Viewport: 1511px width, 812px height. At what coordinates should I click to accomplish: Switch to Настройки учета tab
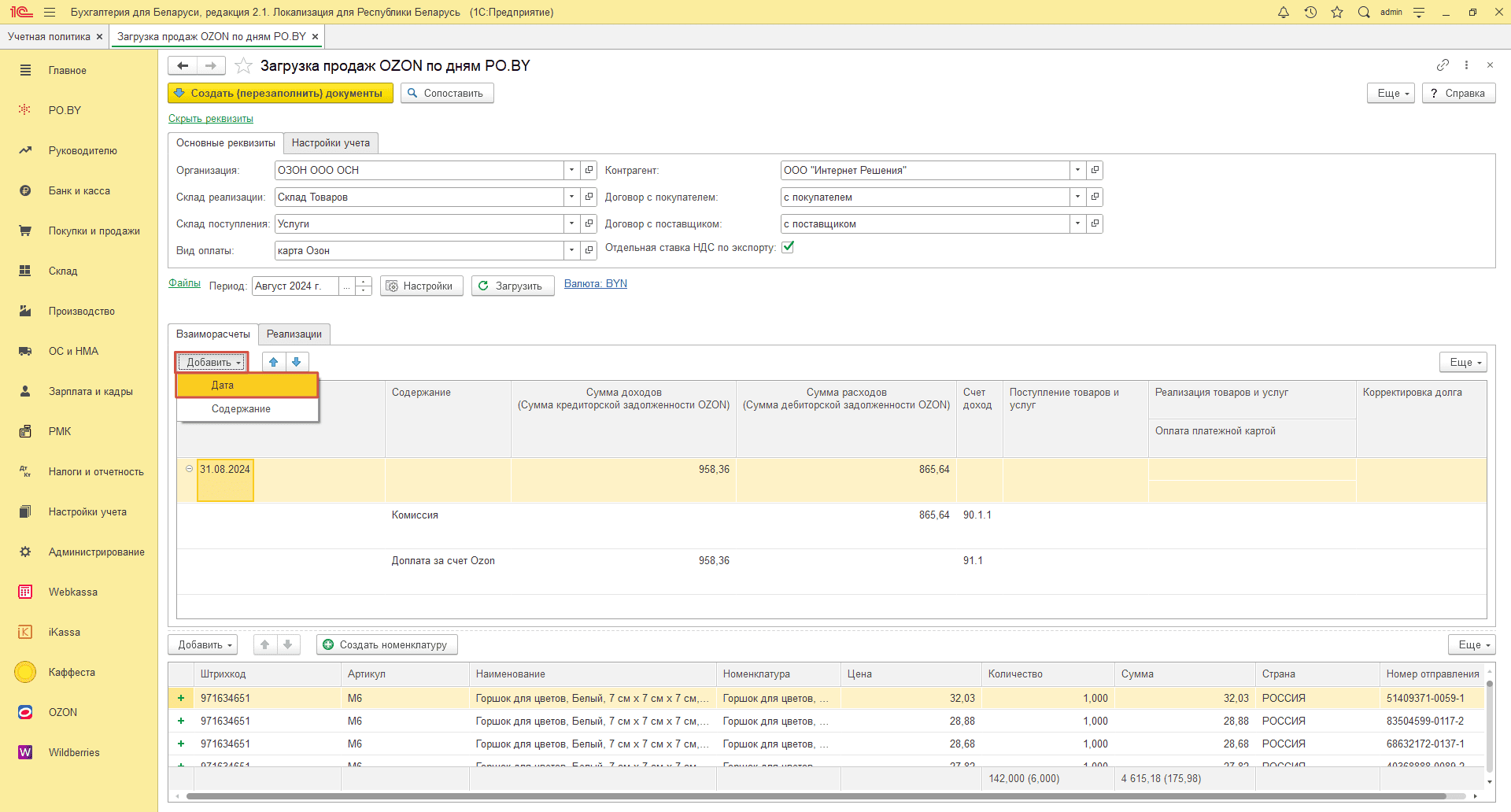coord(331,142)
